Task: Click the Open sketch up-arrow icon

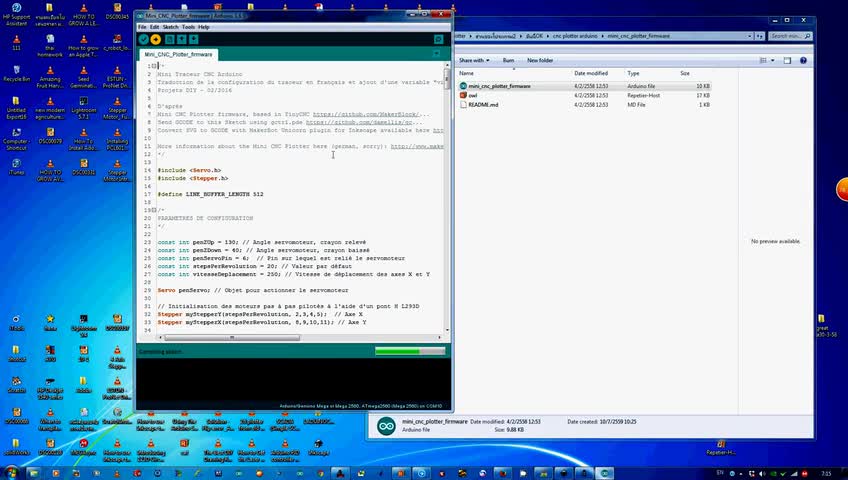Action: click(182, 39)
